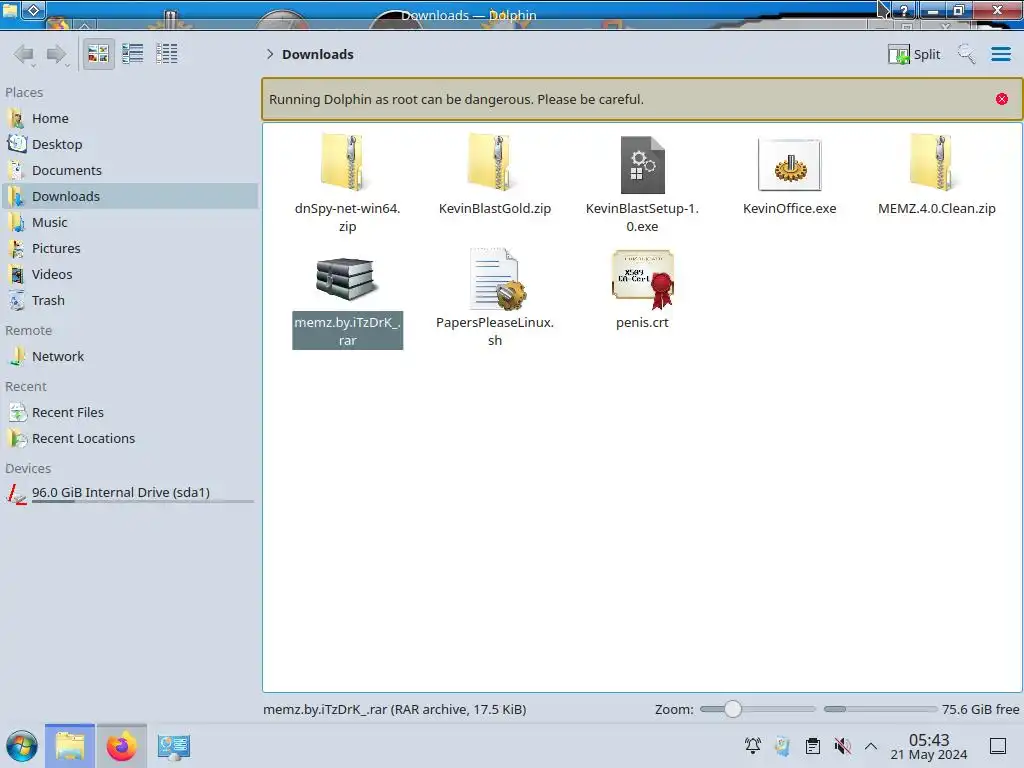Open the clipboard tray icon

point(812,745)
